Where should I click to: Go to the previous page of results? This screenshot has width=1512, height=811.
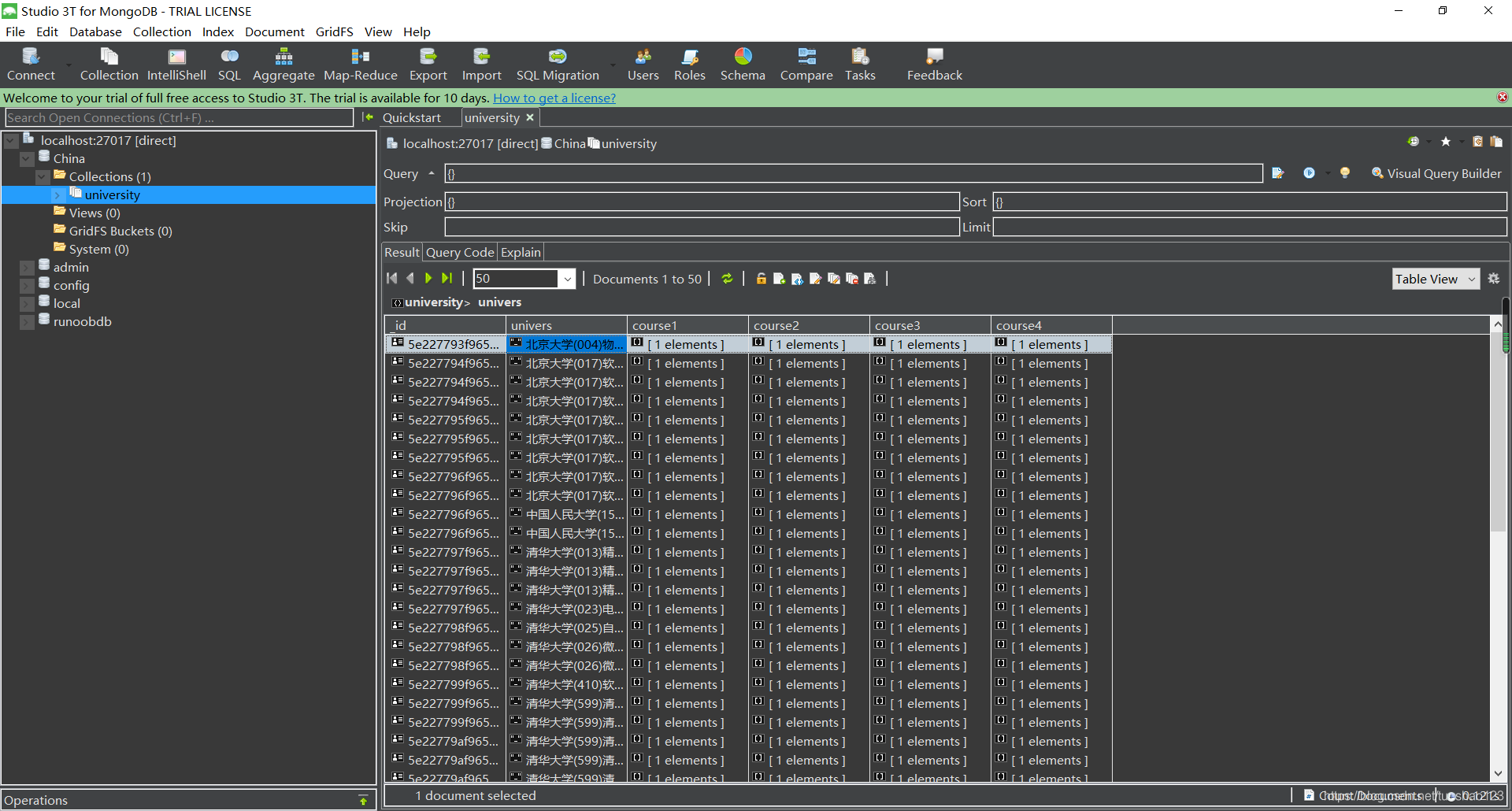(x=410, y=278)
